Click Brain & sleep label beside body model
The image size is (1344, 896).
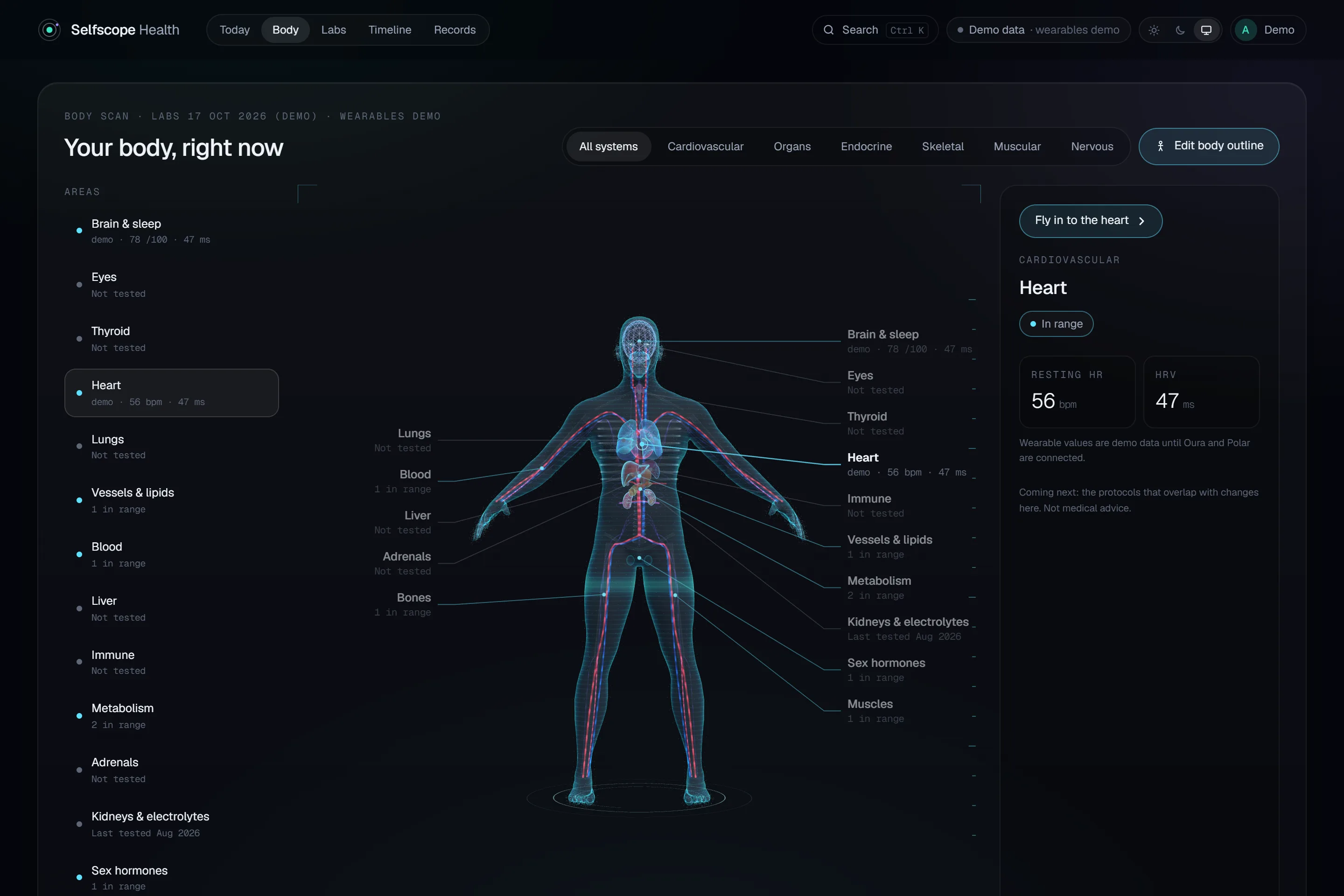909,341
